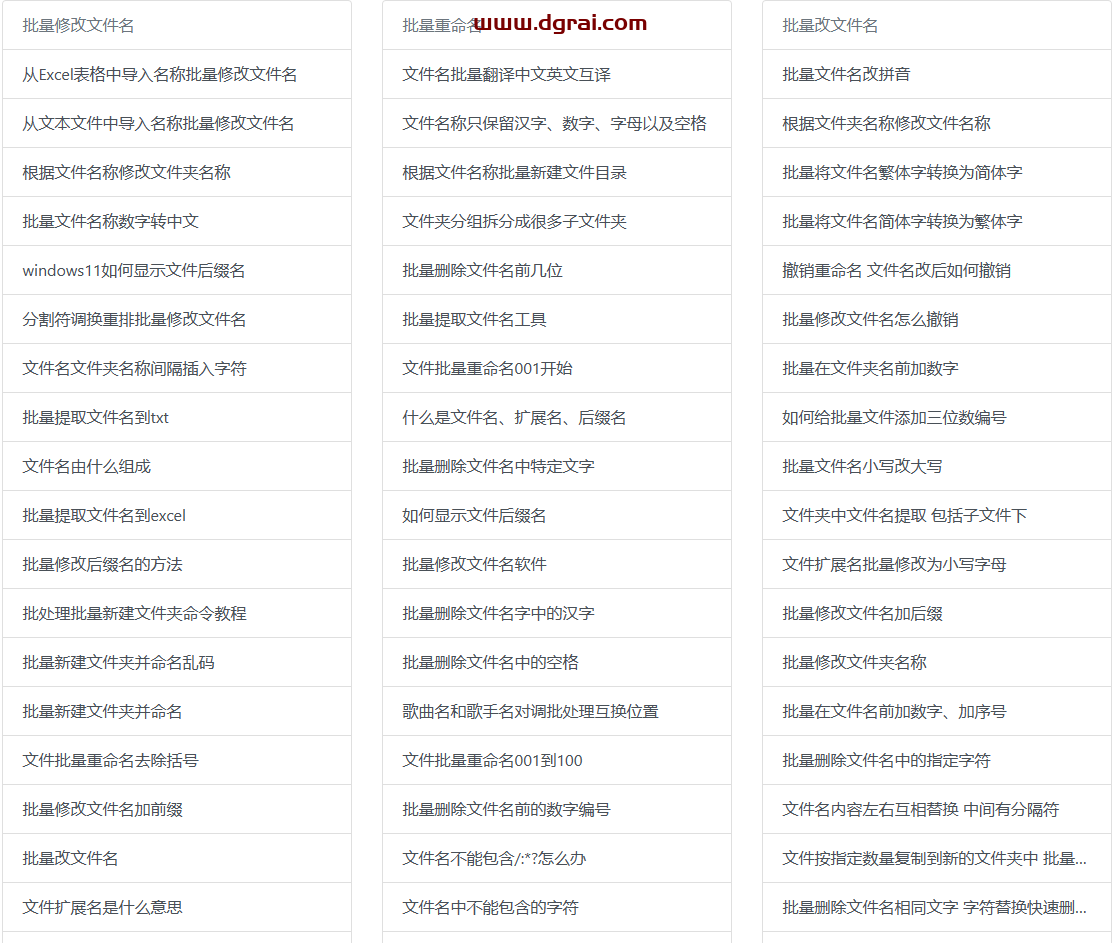Open 批量将文件名繁体字转换为简体字 link
This screenshot has width=1117, height=943.
click(x=903, y=172)
